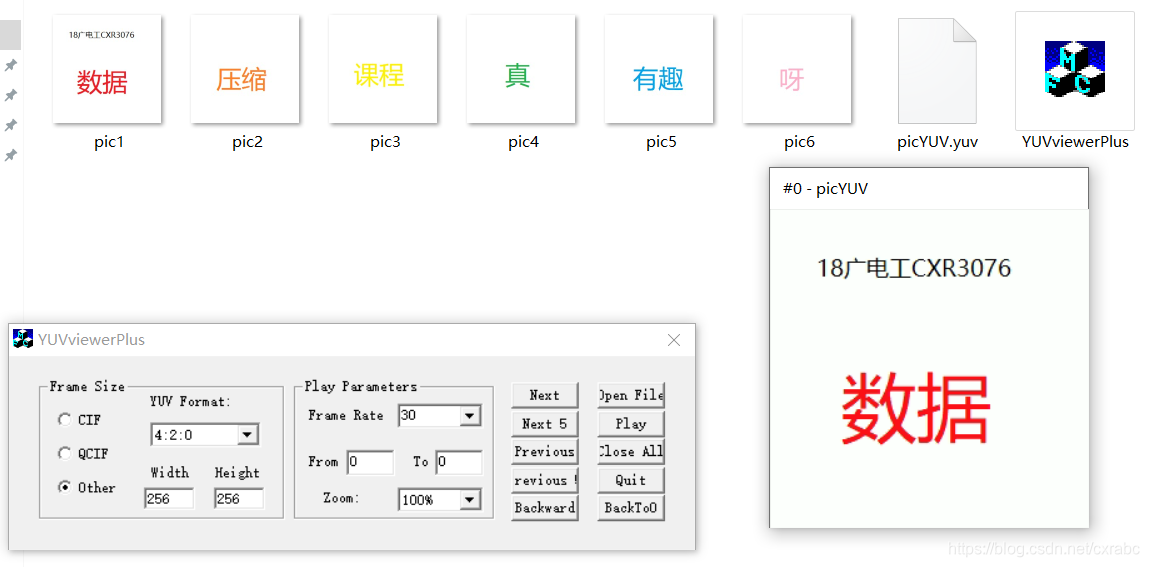Click the Width input field
Image resolution: width=1149 pixels, height=567 pixels.
pos(169,499)
